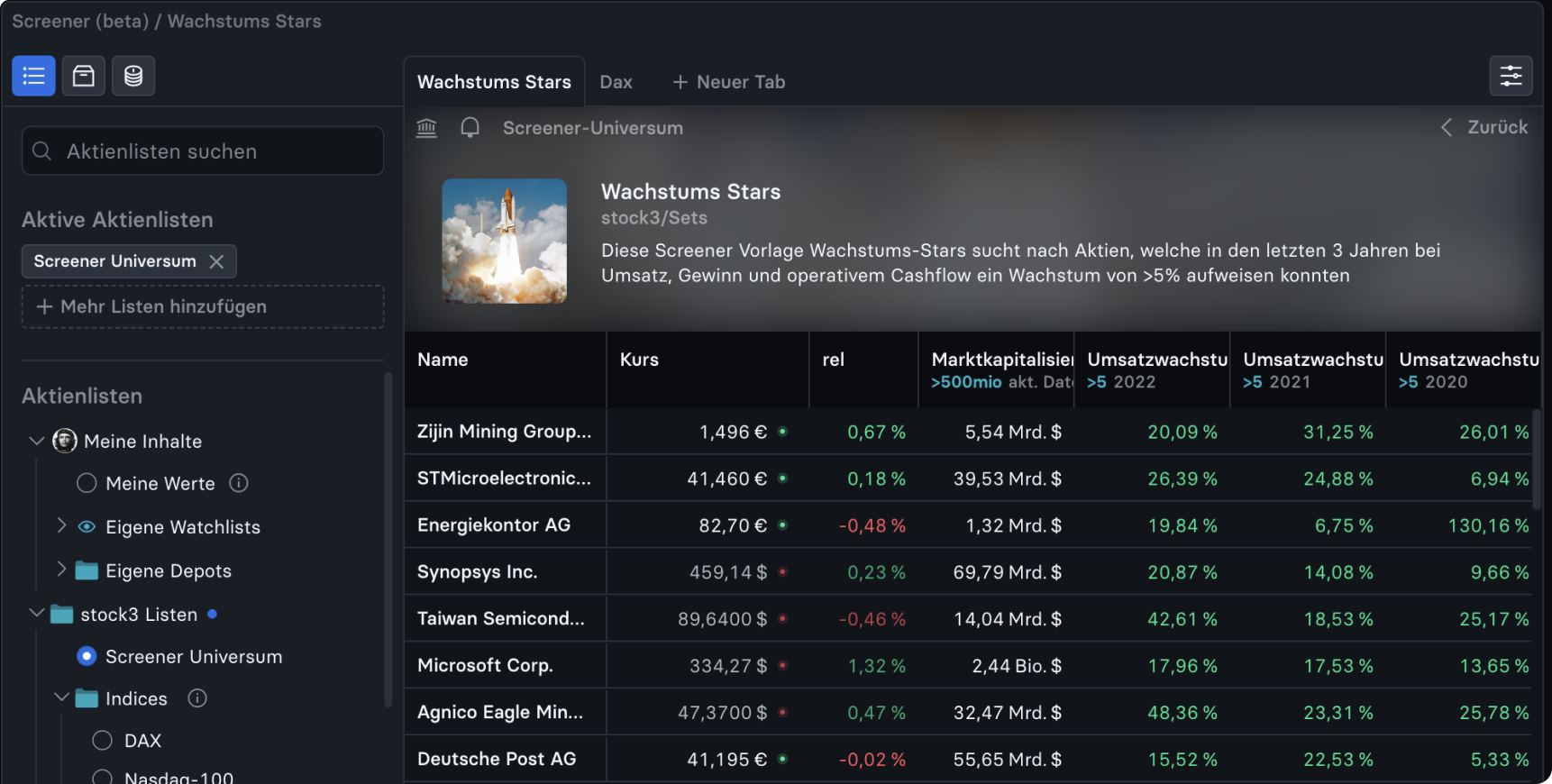The image size is (1552, 784).
Task: Click the green status dot for Energiekontor AG
Action: pyautogui.click(x=782, y=524)
